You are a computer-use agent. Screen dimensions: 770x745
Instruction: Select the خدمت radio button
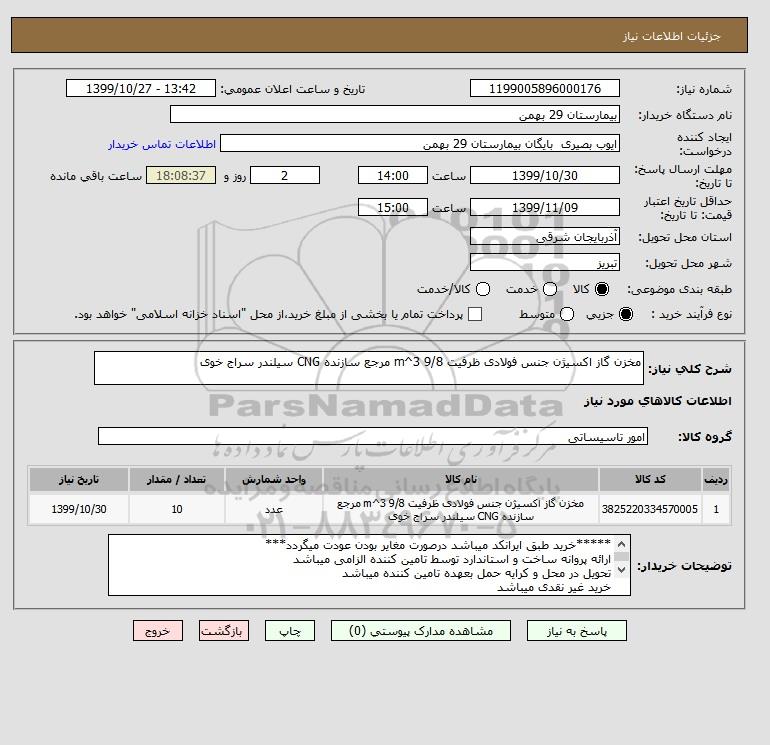point(550,289)
